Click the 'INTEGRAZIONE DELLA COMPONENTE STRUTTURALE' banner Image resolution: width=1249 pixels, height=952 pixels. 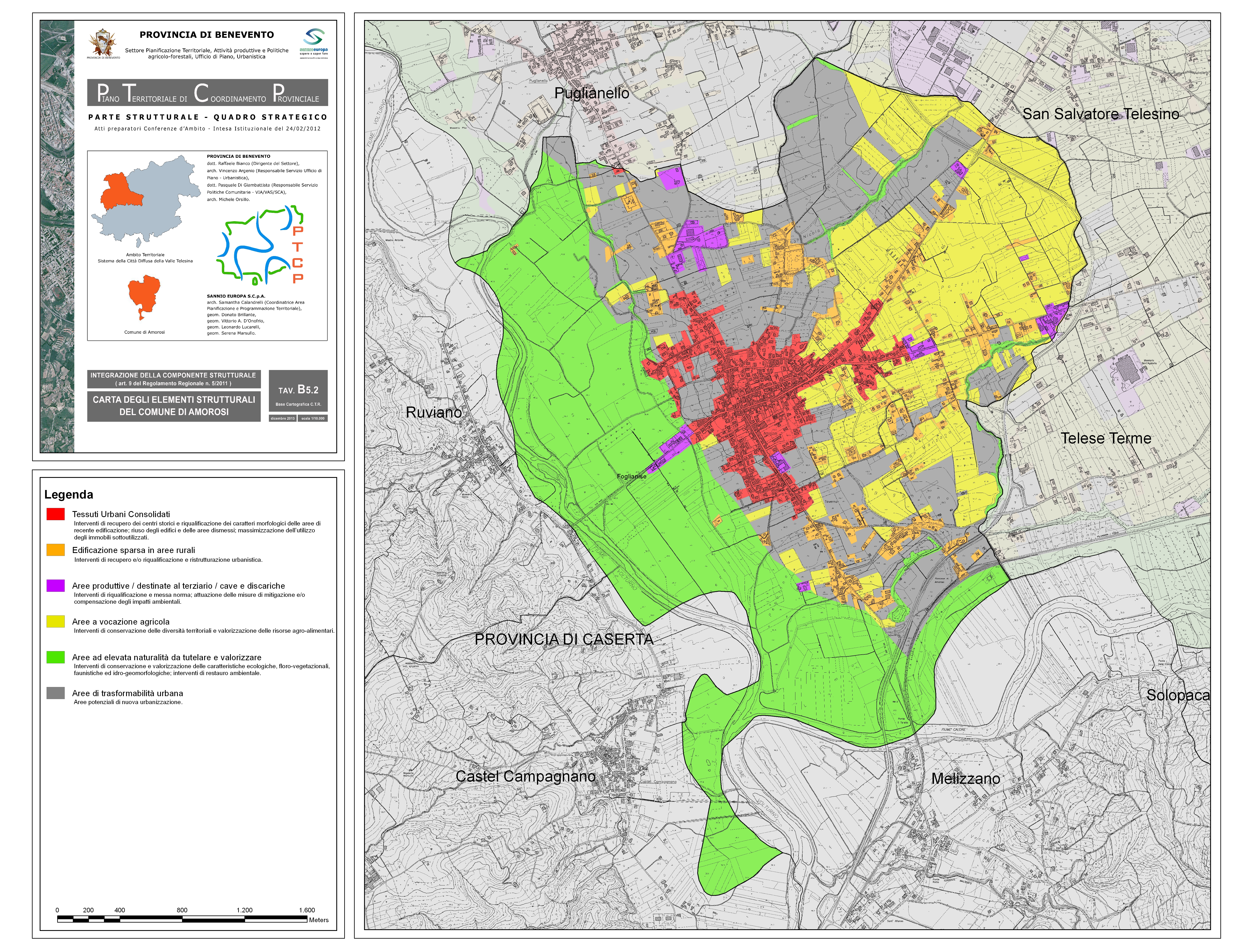pos(174,379)
